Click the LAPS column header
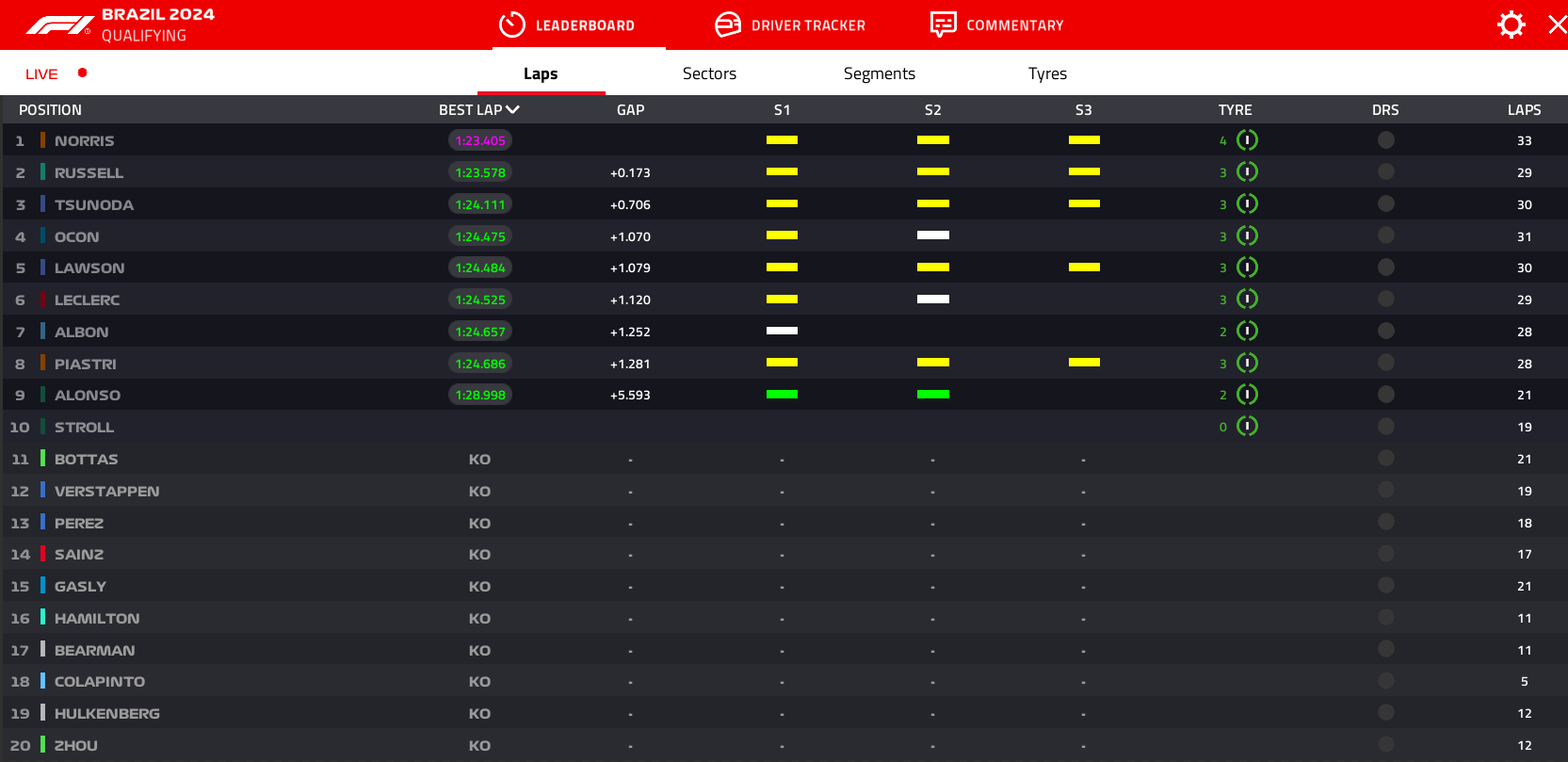Screen dimensions: 1568x762 1524,110
